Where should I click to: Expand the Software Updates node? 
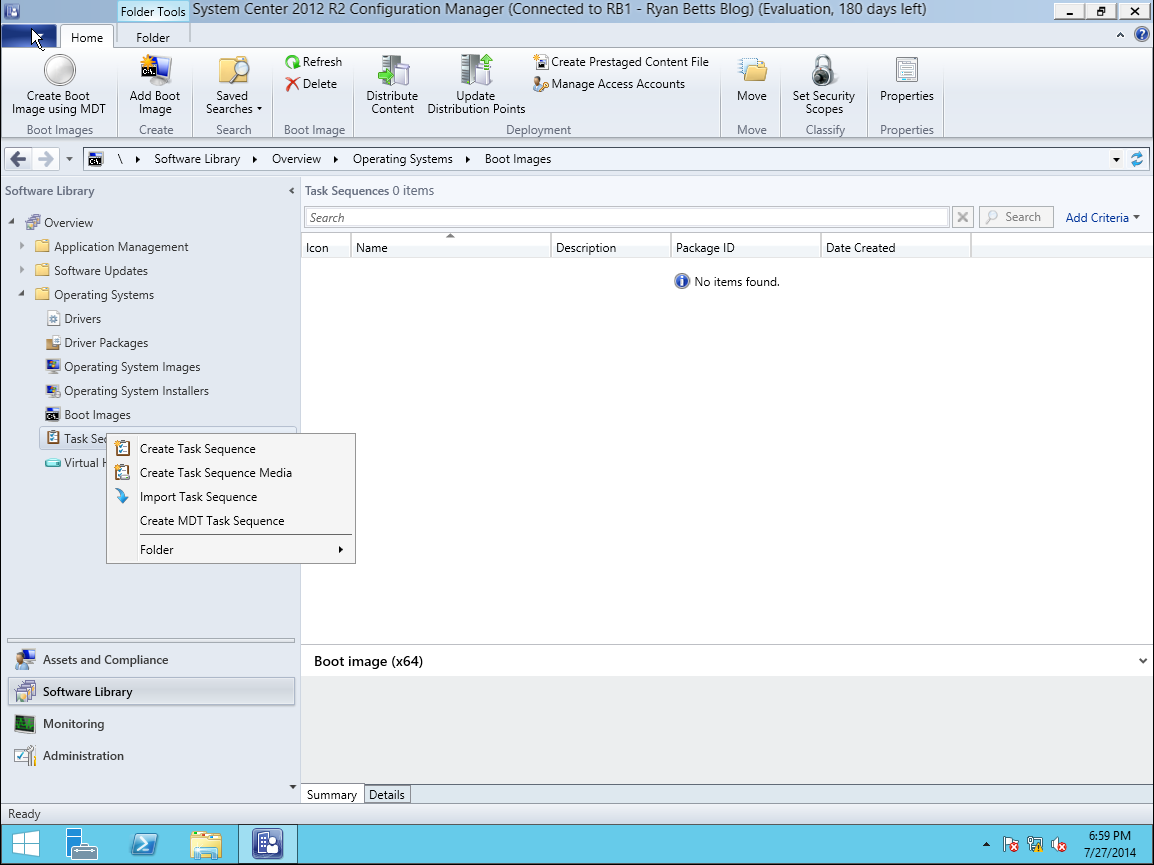coord(21,270)
